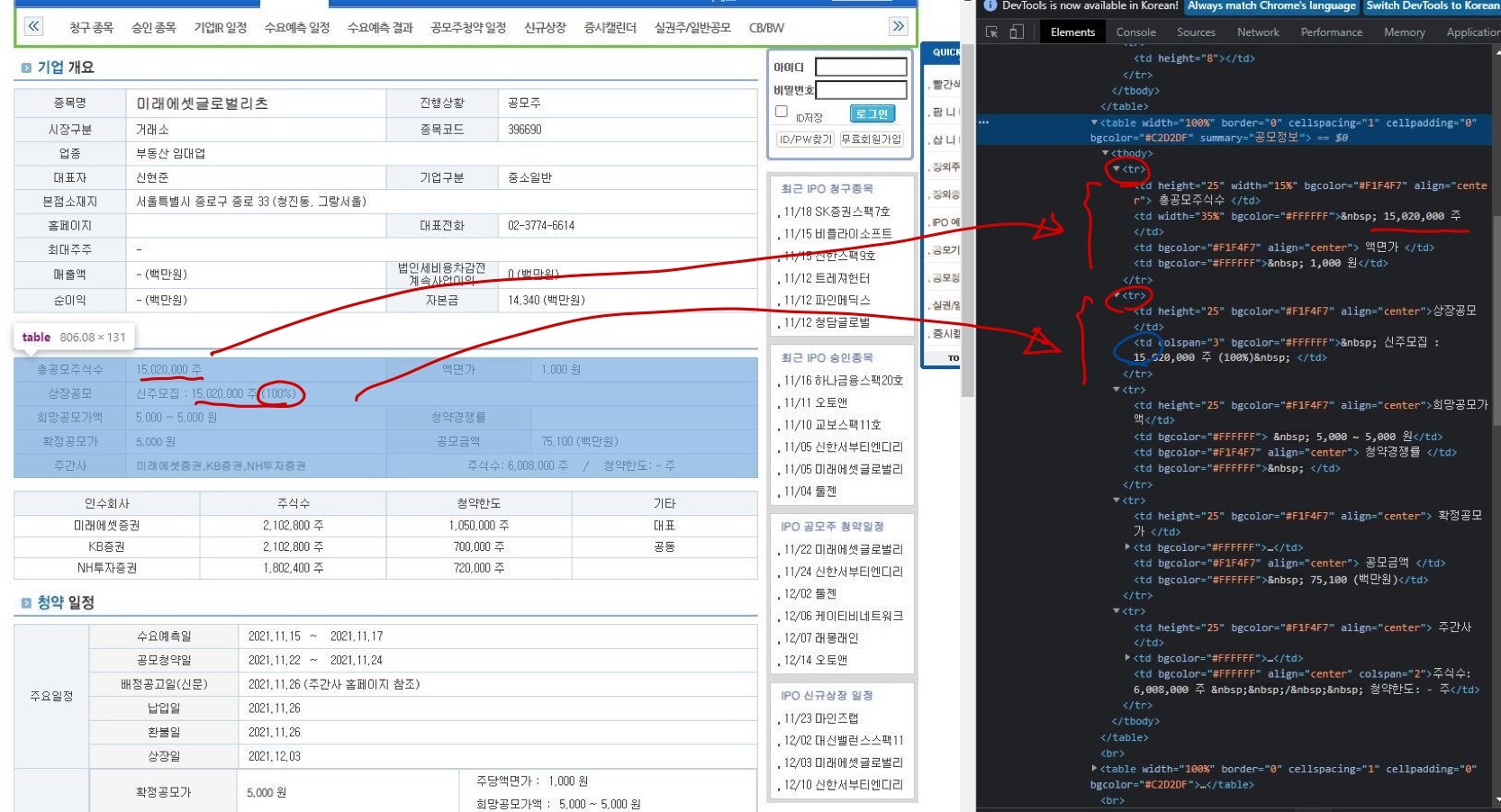Open the 청구종목 menu item
The image size is (1501, 812).
pyautogui.click(x=91, y=28)
